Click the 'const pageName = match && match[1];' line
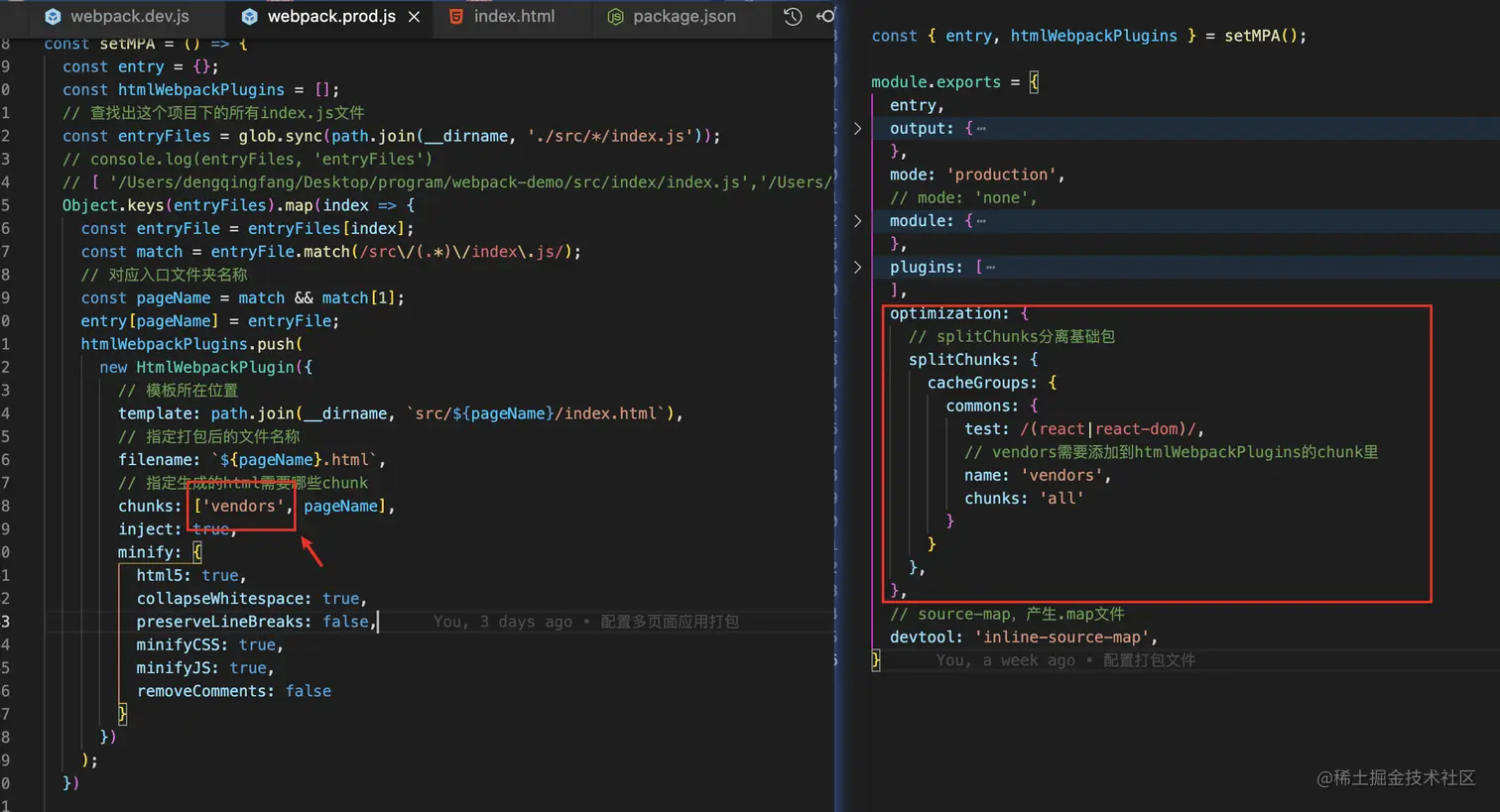Screen dimensions: 1500x812 [242, 297]
